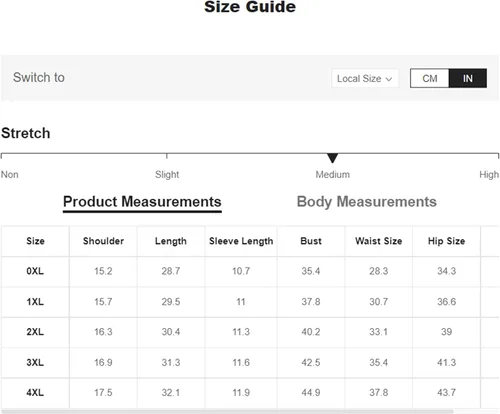Click the Shoulder column header
This screenshot has height=414, width=500.
tap(103, 241)
